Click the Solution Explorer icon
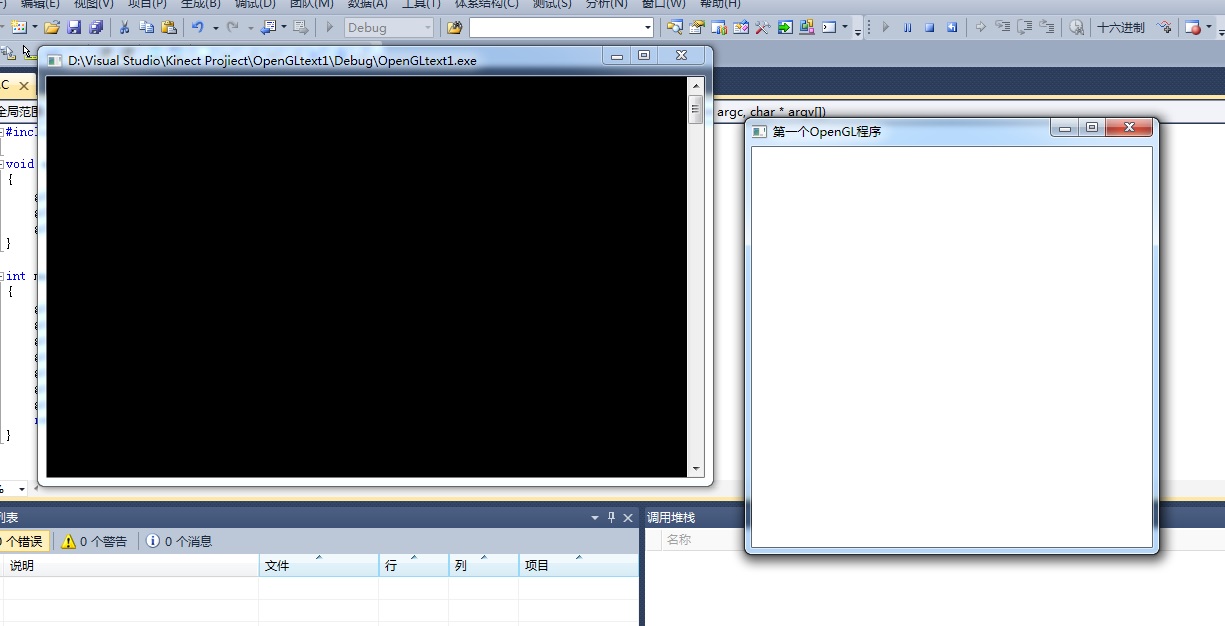The height and width of the screenshot is (626, 1225). coord(675,27)
